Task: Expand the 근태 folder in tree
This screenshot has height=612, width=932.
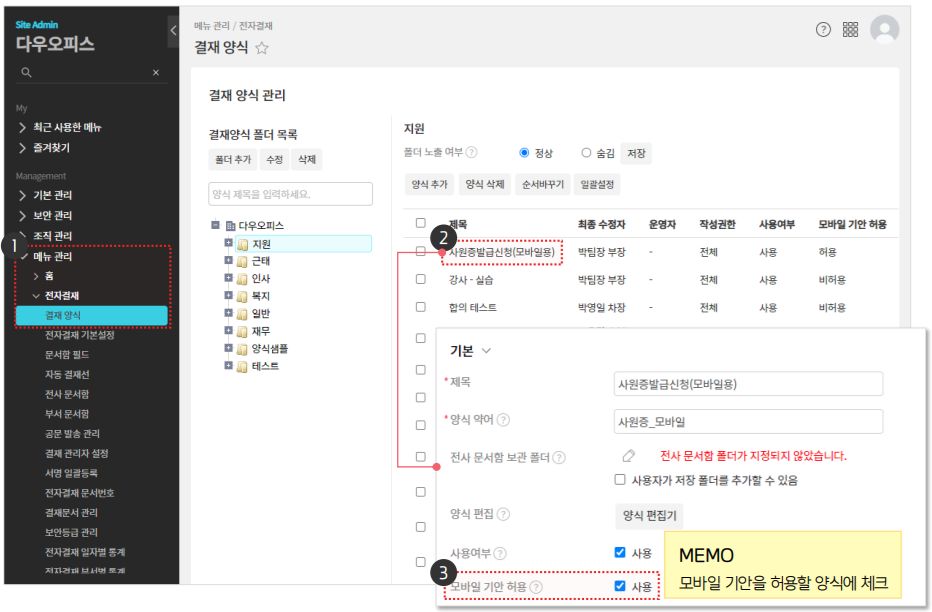Action: tap(228, 261)
